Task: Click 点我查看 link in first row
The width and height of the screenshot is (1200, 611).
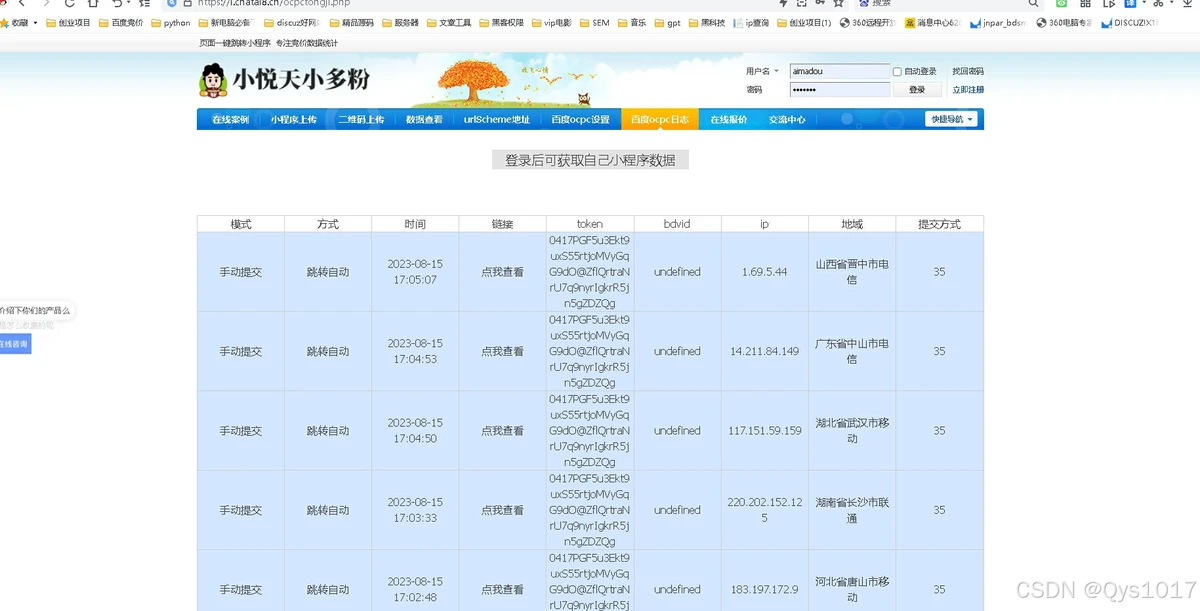Action: click(502, 272)
